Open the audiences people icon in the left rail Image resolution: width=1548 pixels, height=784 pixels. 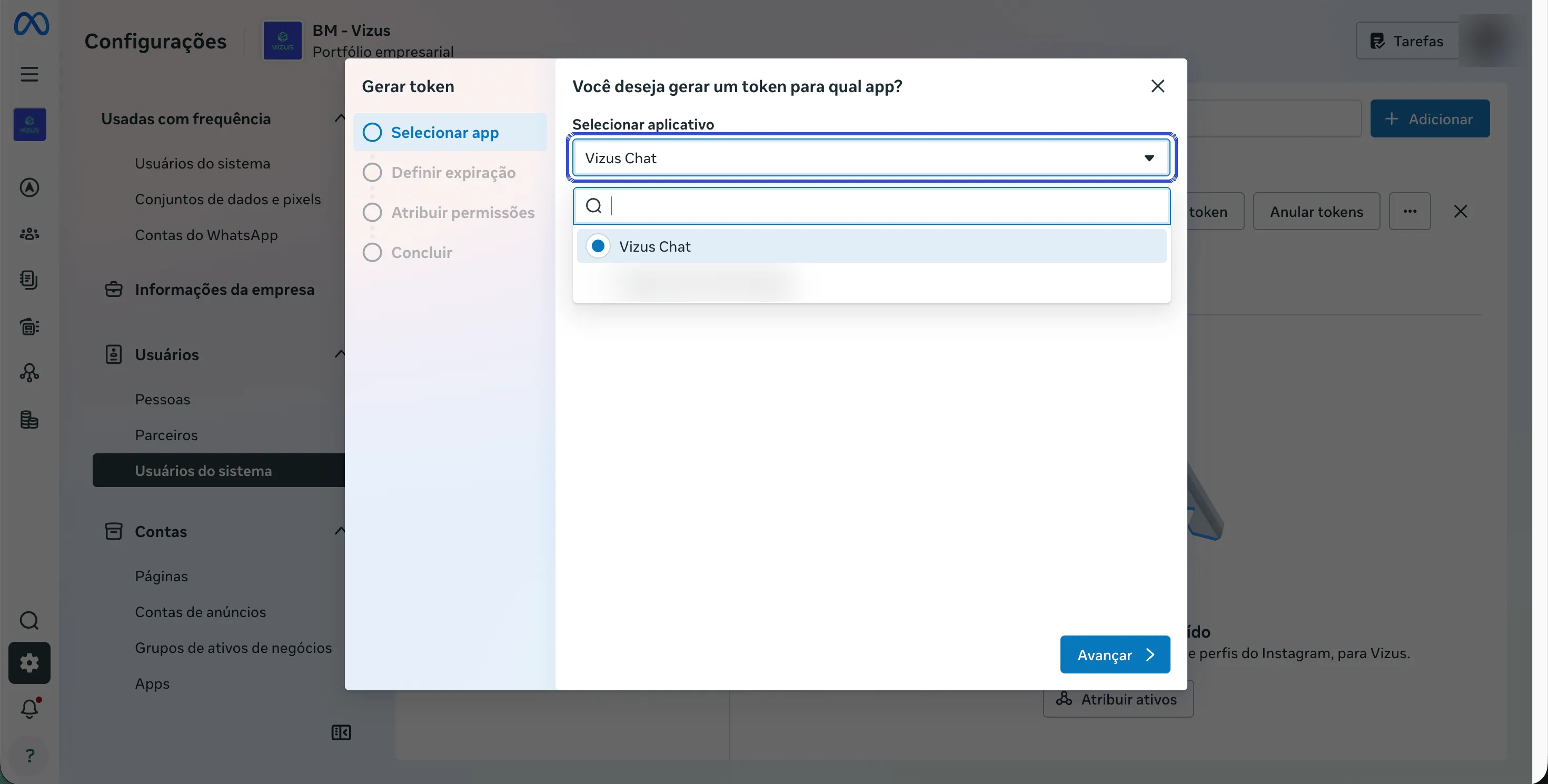point(29,234)
